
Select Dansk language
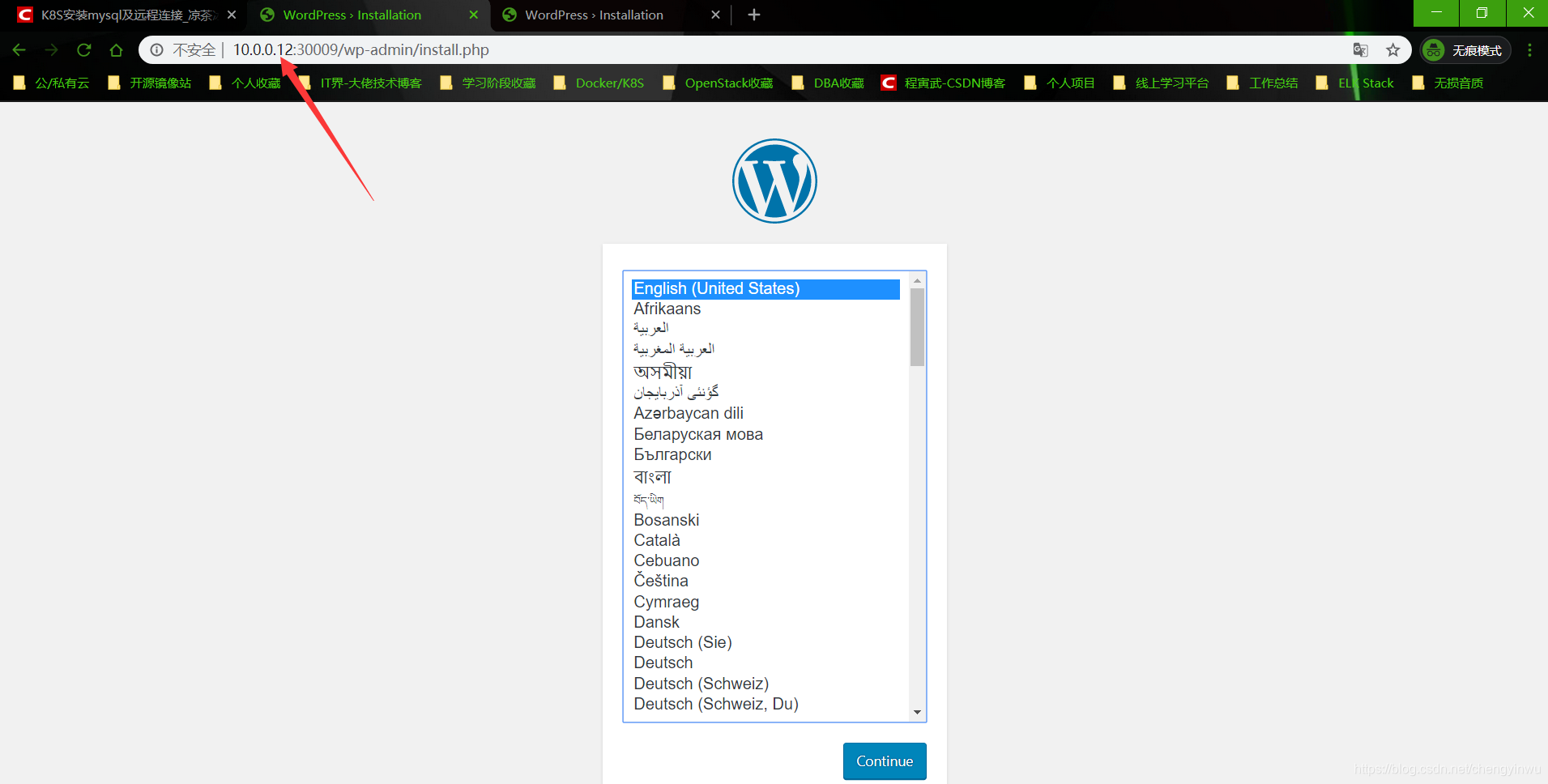click(765, 623)
